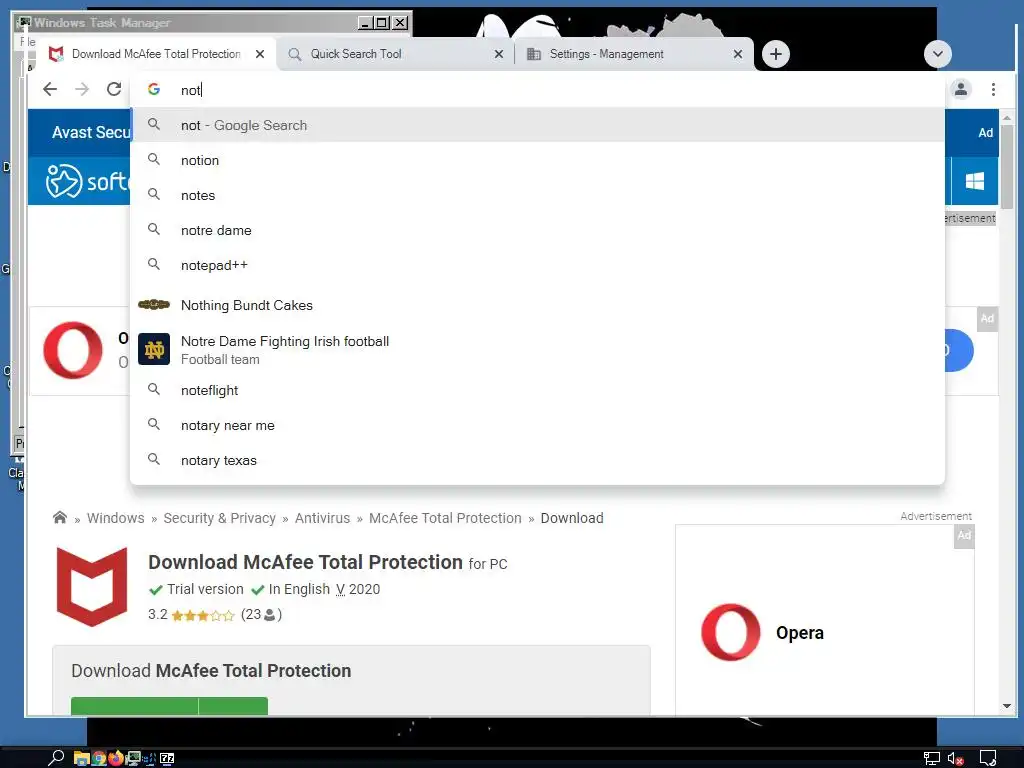Choose the 'notary texas' suggestion
The image size is (1024, 768).
[x=537, y=460]
